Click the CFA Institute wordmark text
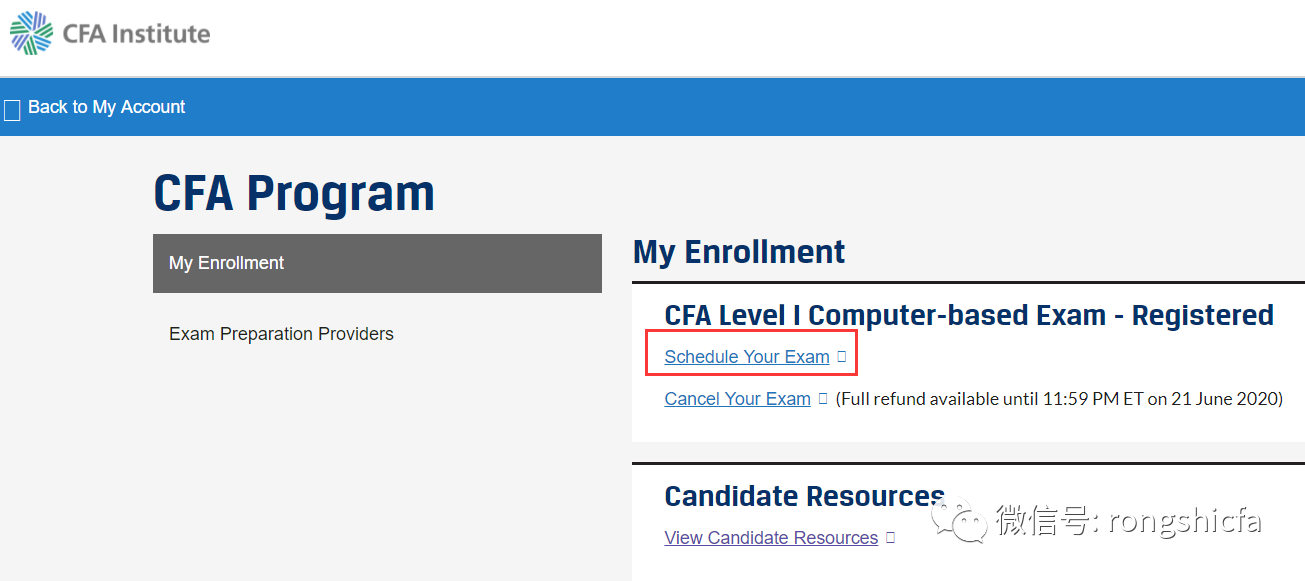This screenshot has height=581, width=1305. [136, 34]
